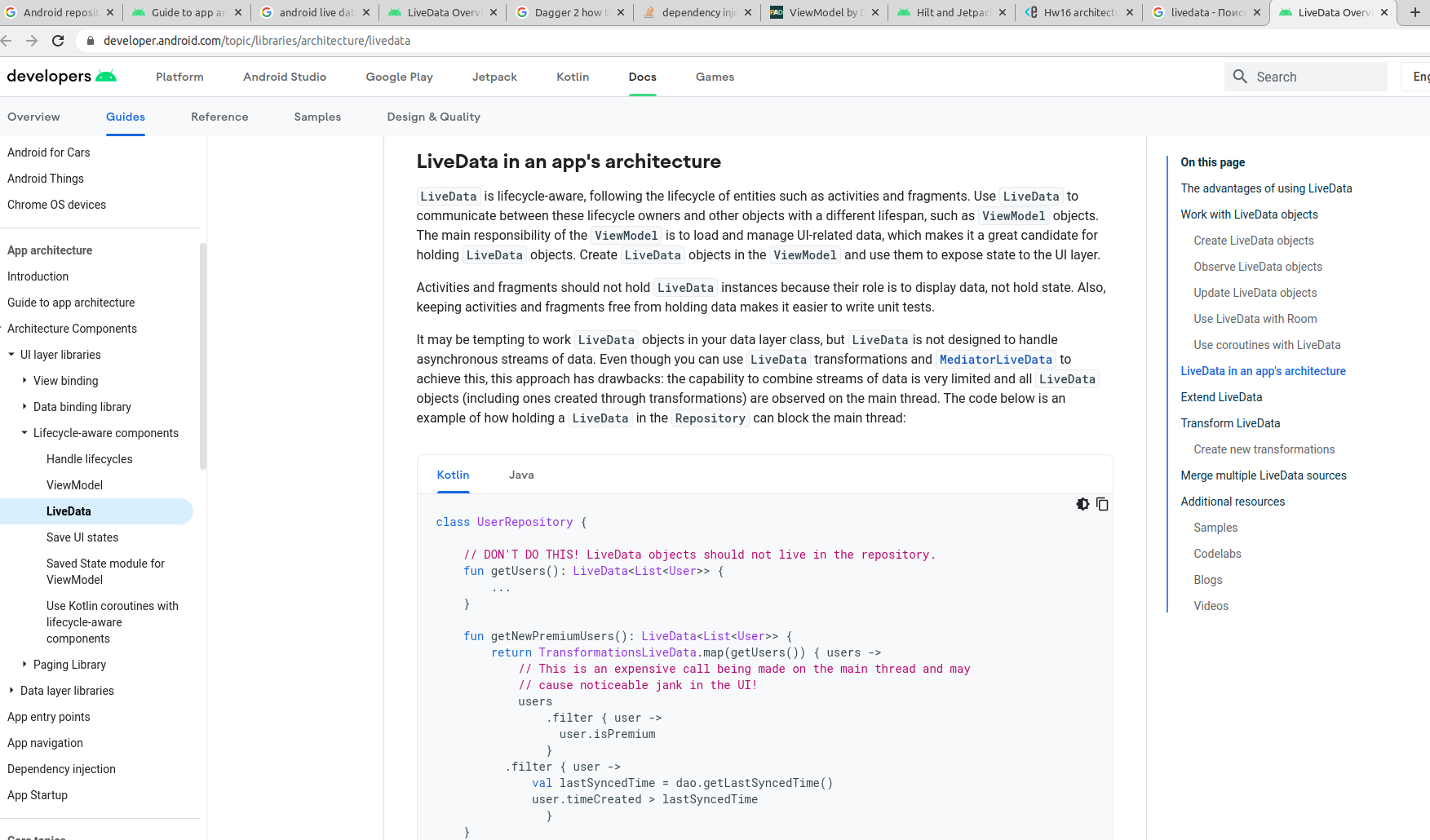Copy code sample icon
Viewport: 1430px width, 840px height.
1102,504
